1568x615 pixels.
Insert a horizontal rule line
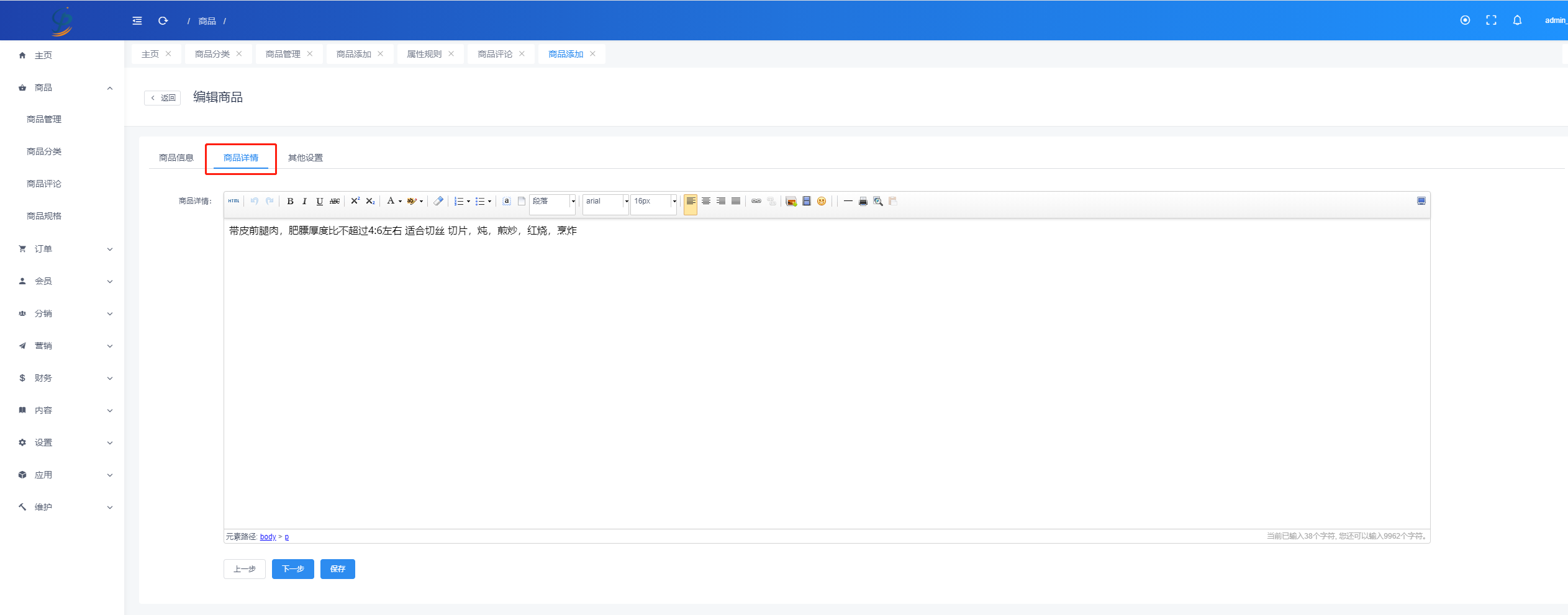848,201
